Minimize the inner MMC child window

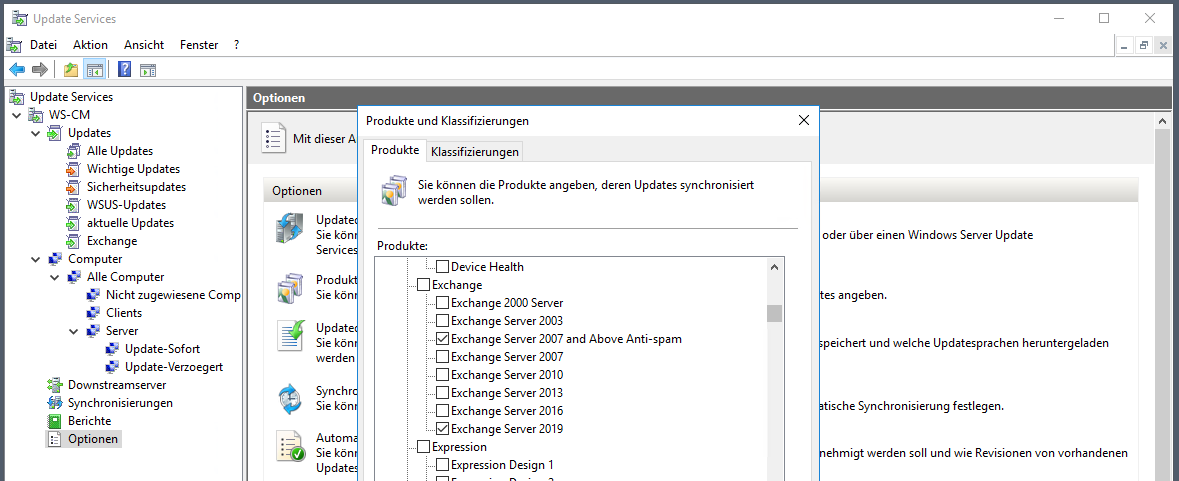1125,45
